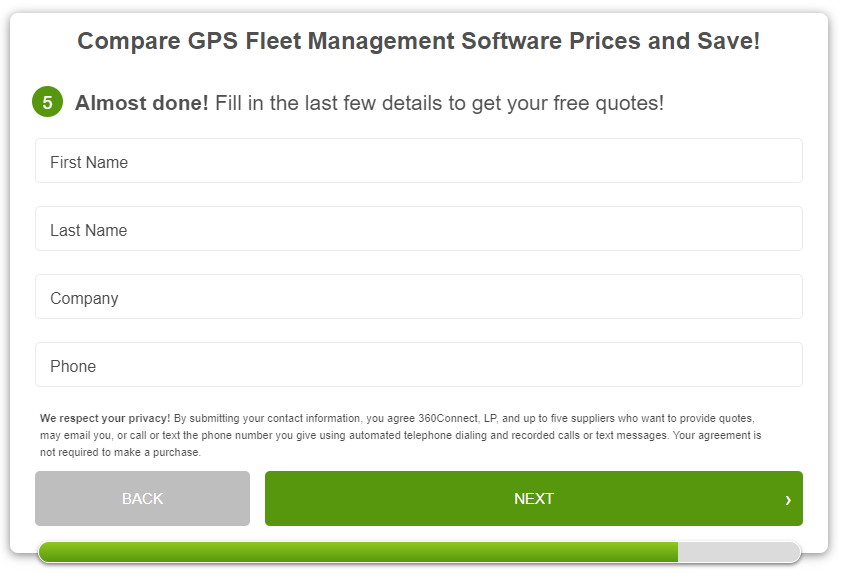Click the bold "We respect your privacy!" text

105,418
